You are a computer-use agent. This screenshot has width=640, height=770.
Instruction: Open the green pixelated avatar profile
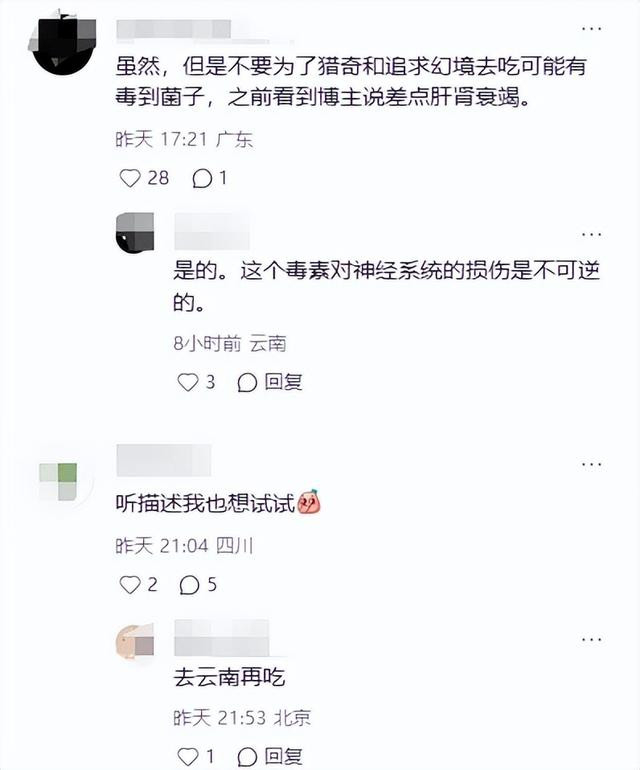tap(61, 480)
